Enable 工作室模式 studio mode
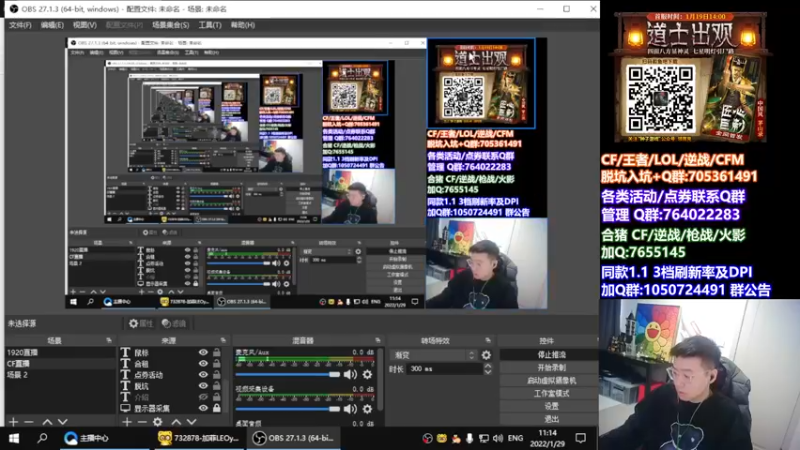800x450 pixels. [x=551, y=393]
